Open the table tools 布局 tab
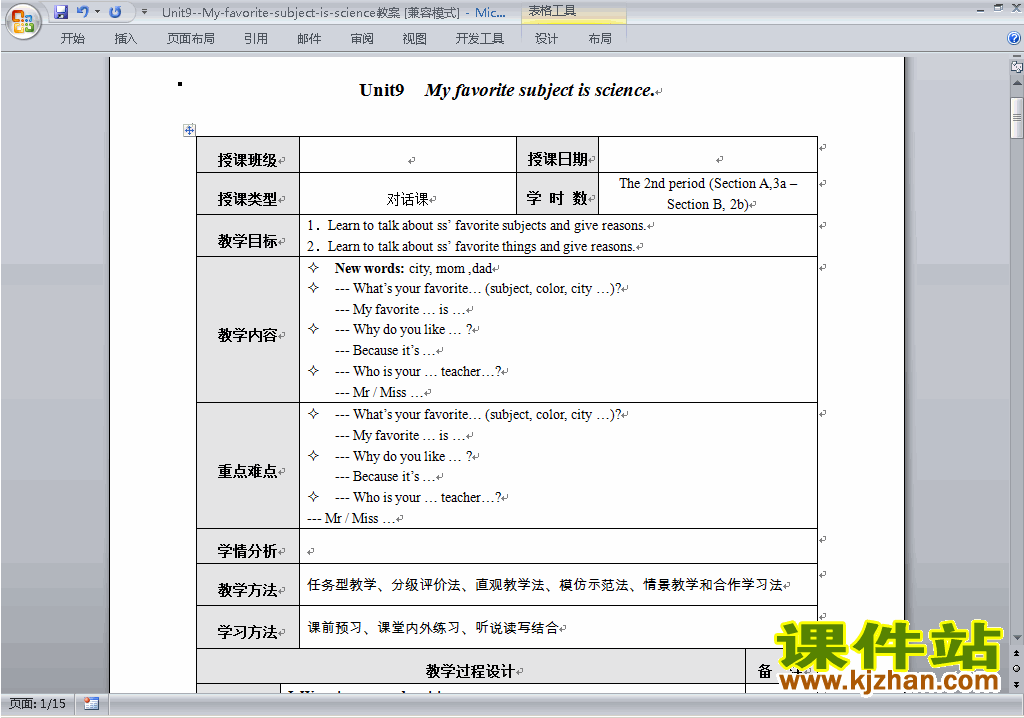The width and height of the screenshot is (1024, 718). pyautogui.click(x=600, y=39)
